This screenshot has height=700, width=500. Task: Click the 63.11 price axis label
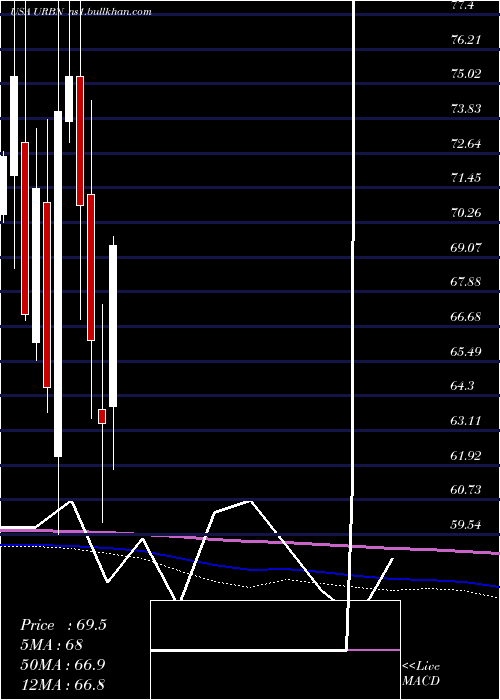pos(467,421)
